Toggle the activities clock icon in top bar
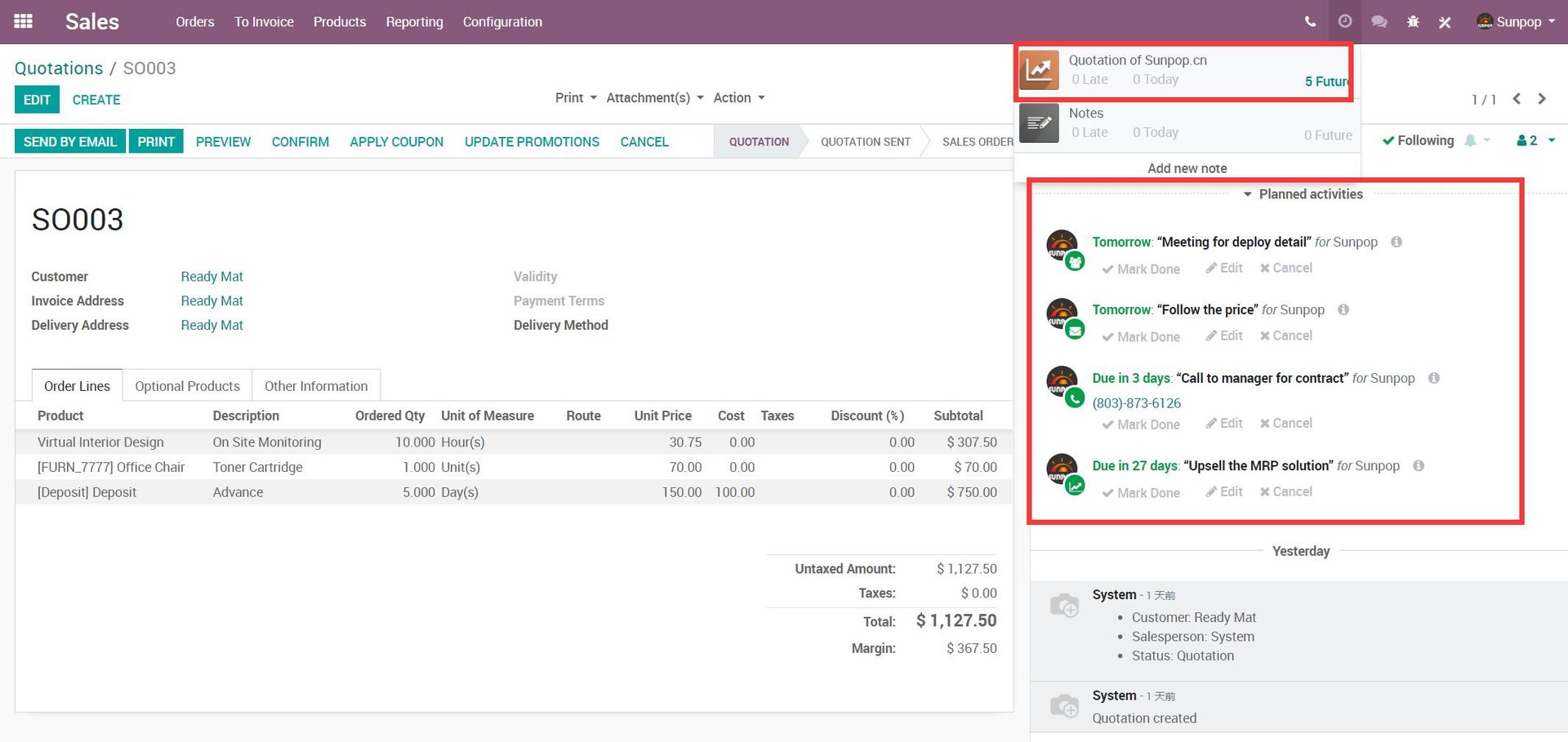 click(1345, 21)
